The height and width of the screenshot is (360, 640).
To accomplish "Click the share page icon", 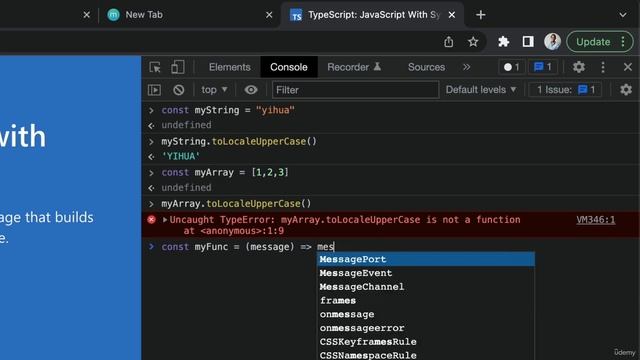I will (x=449, y=42).
